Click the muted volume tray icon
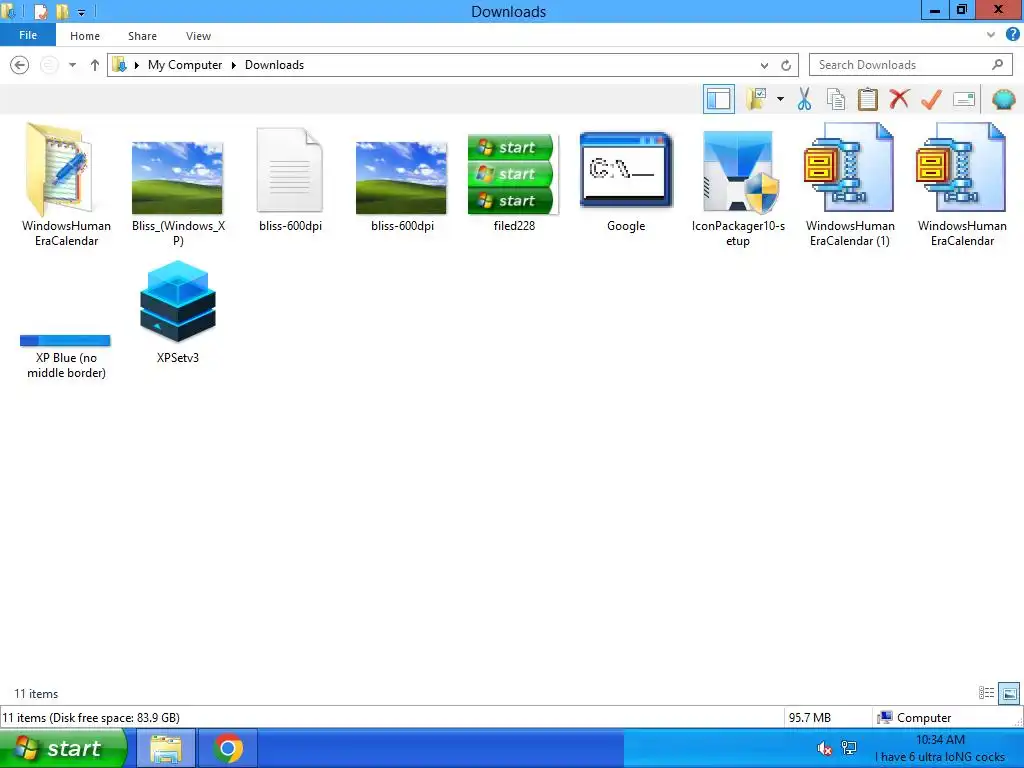The width and height of the screenshot is (1024, 768). (x=824, y=748)
